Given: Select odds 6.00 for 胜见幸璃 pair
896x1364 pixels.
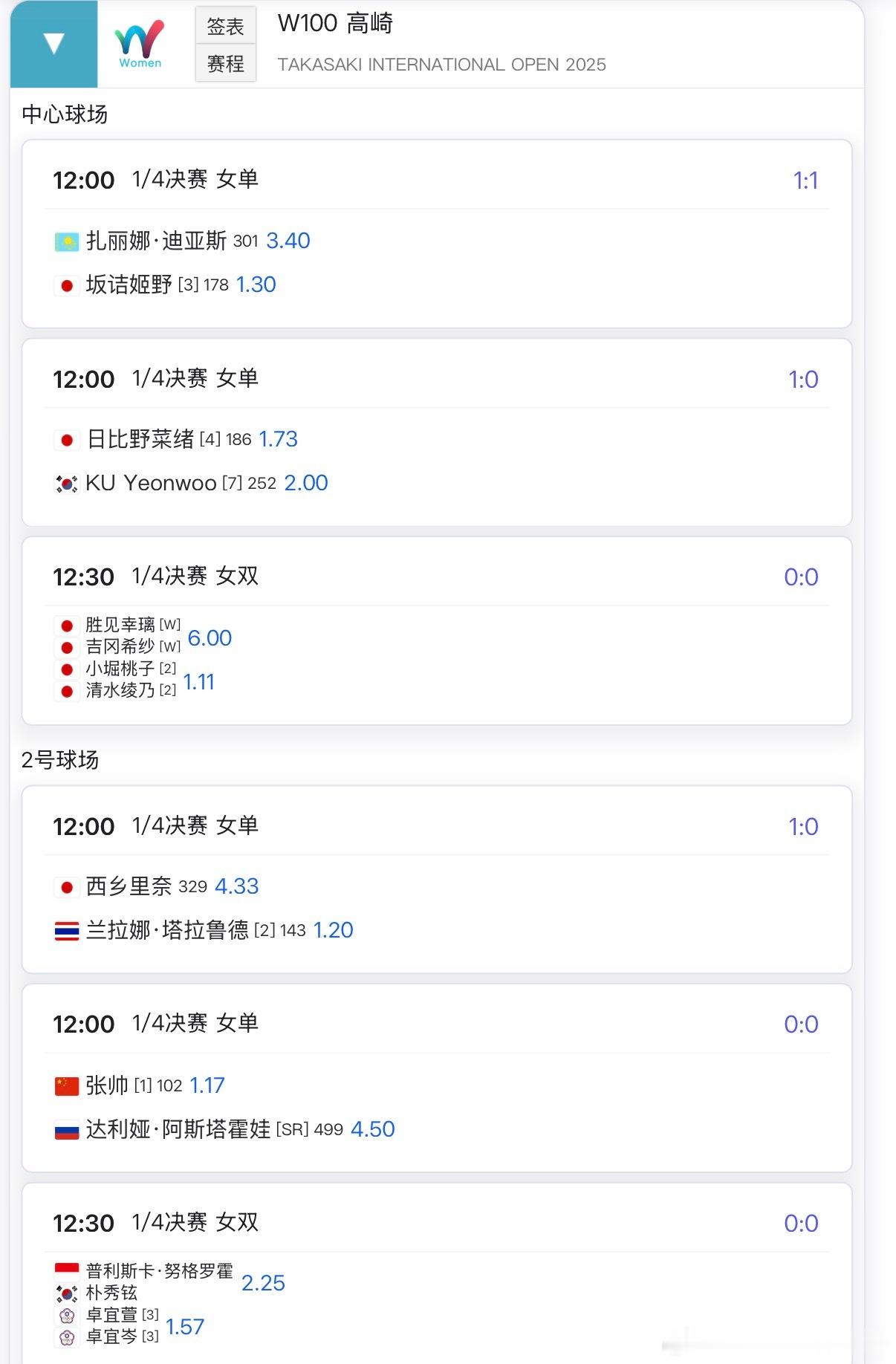Looking at the screenshot, I should tap(210, 637).
